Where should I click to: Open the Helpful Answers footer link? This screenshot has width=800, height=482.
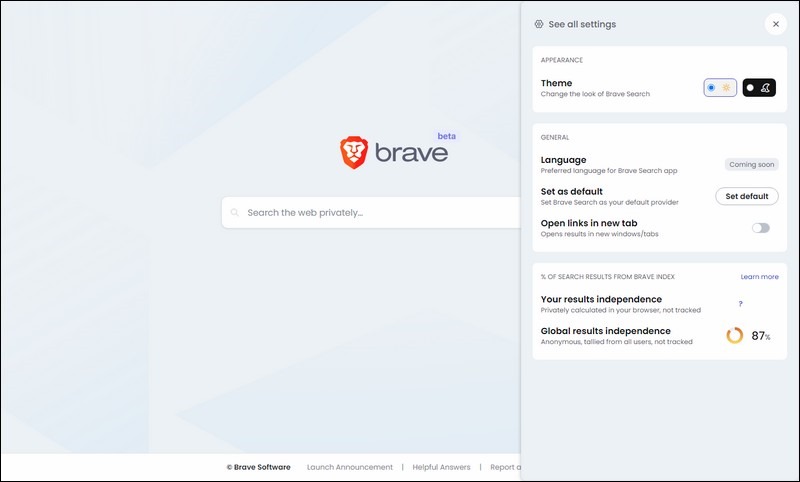[x=441, y=467]
